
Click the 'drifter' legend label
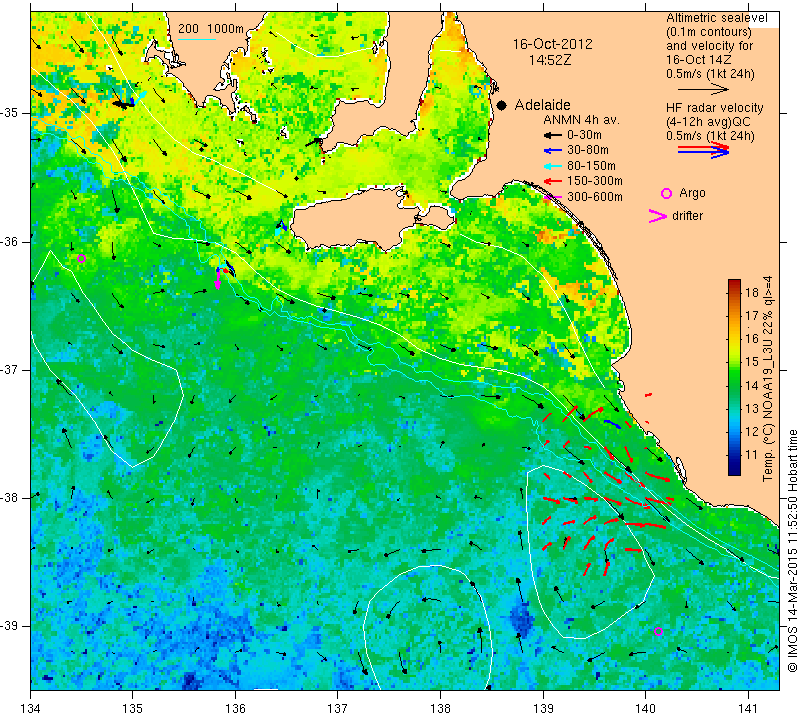687,216
